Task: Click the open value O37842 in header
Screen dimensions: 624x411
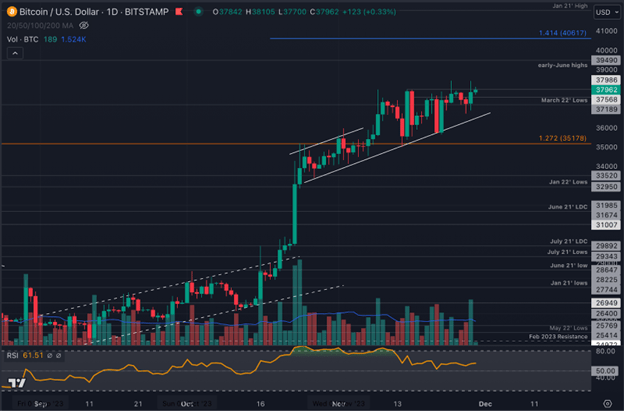Action: [227, 12]
